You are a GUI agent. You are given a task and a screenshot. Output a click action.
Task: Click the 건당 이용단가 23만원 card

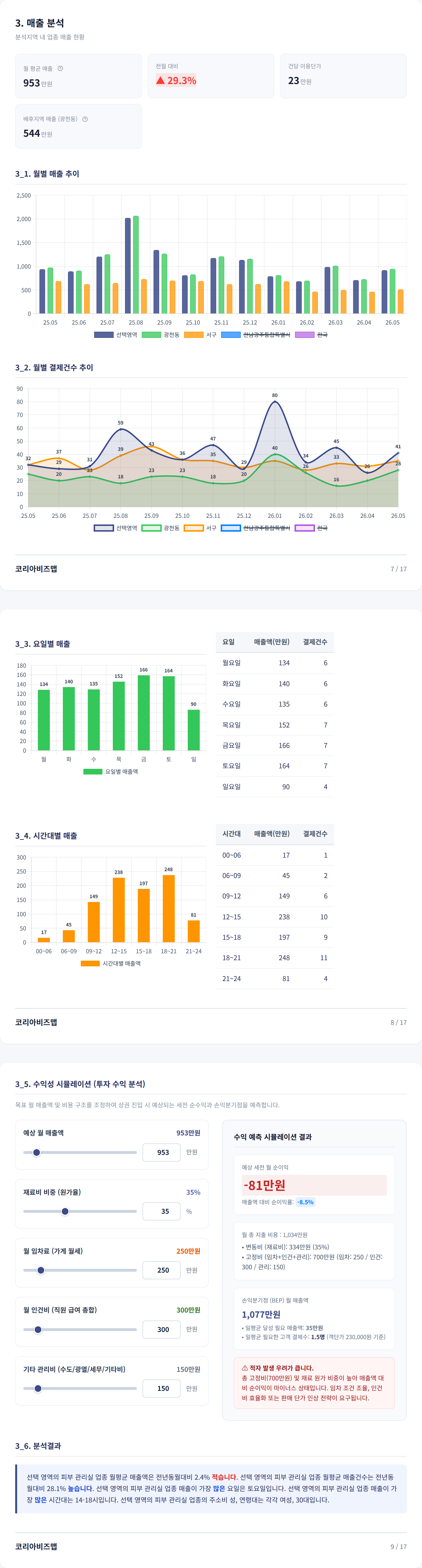pyautogui.click(x=343, y=76)
